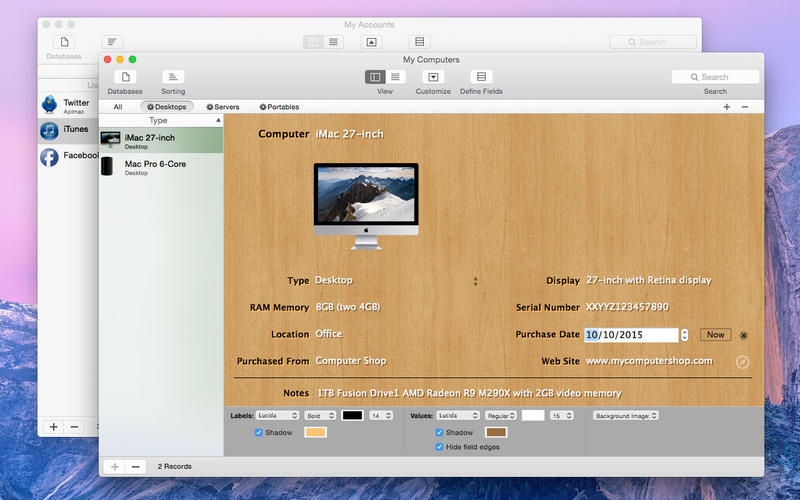Pick the black Labels color swatch

pyautogui.click(x=352, y=415)
